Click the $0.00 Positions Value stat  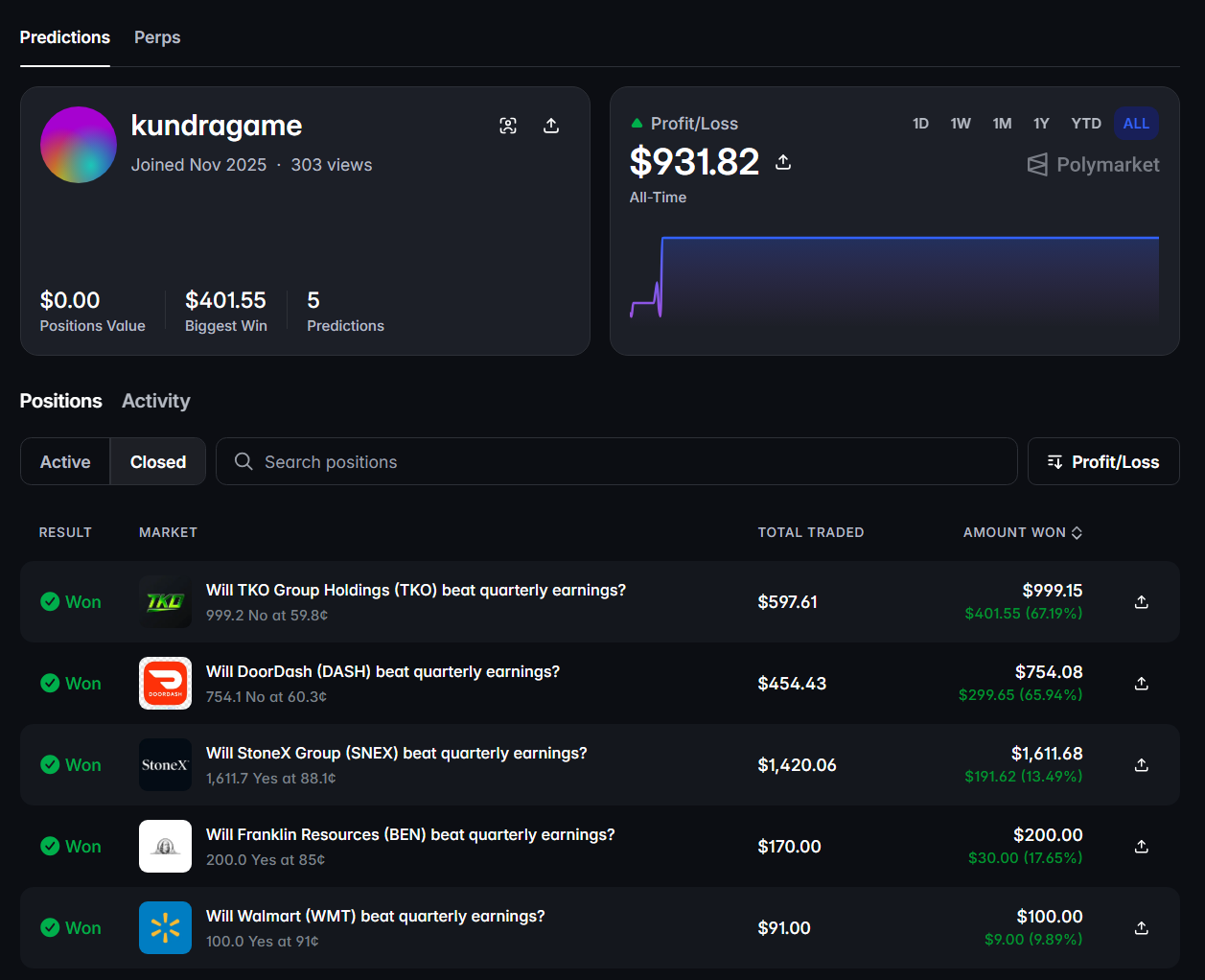click(70, 300)
